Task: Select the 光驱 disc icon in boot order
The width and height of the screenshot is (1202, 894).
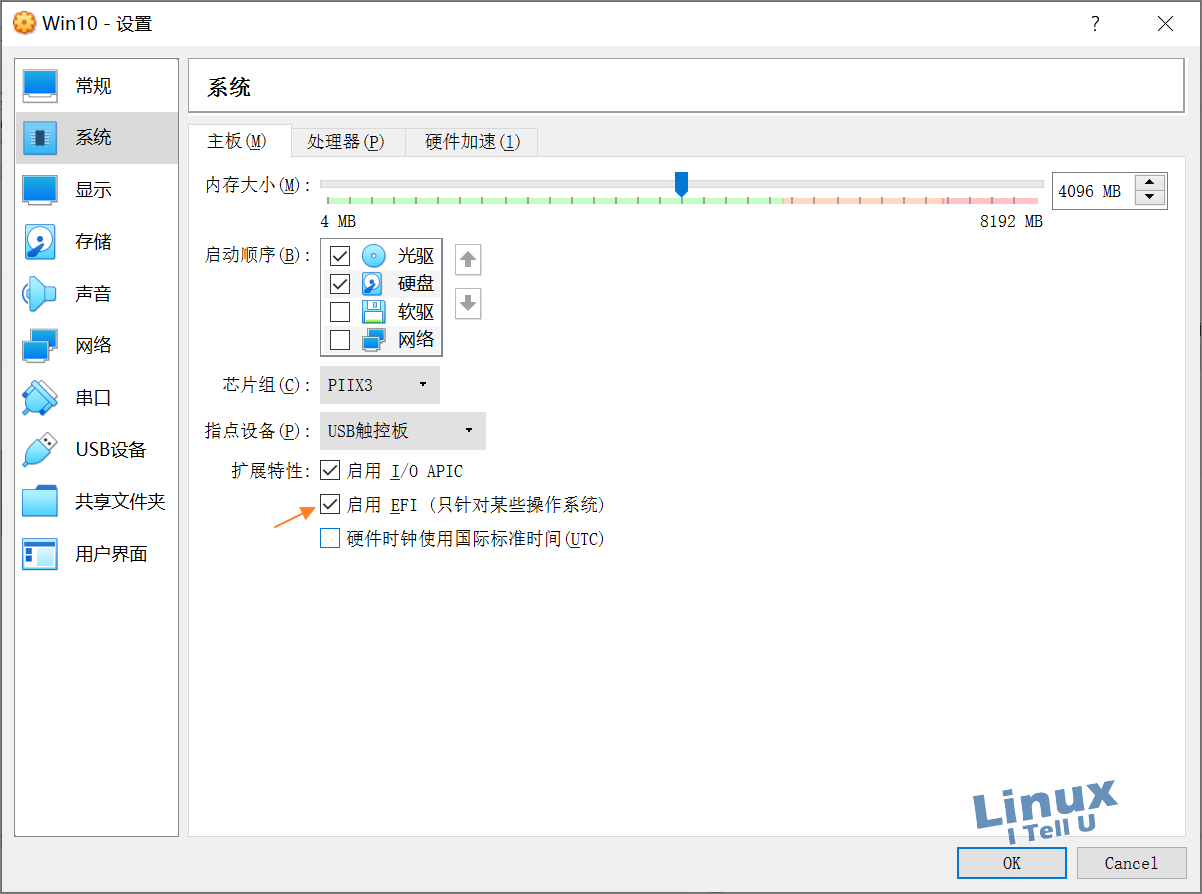Action: [373, 256]
